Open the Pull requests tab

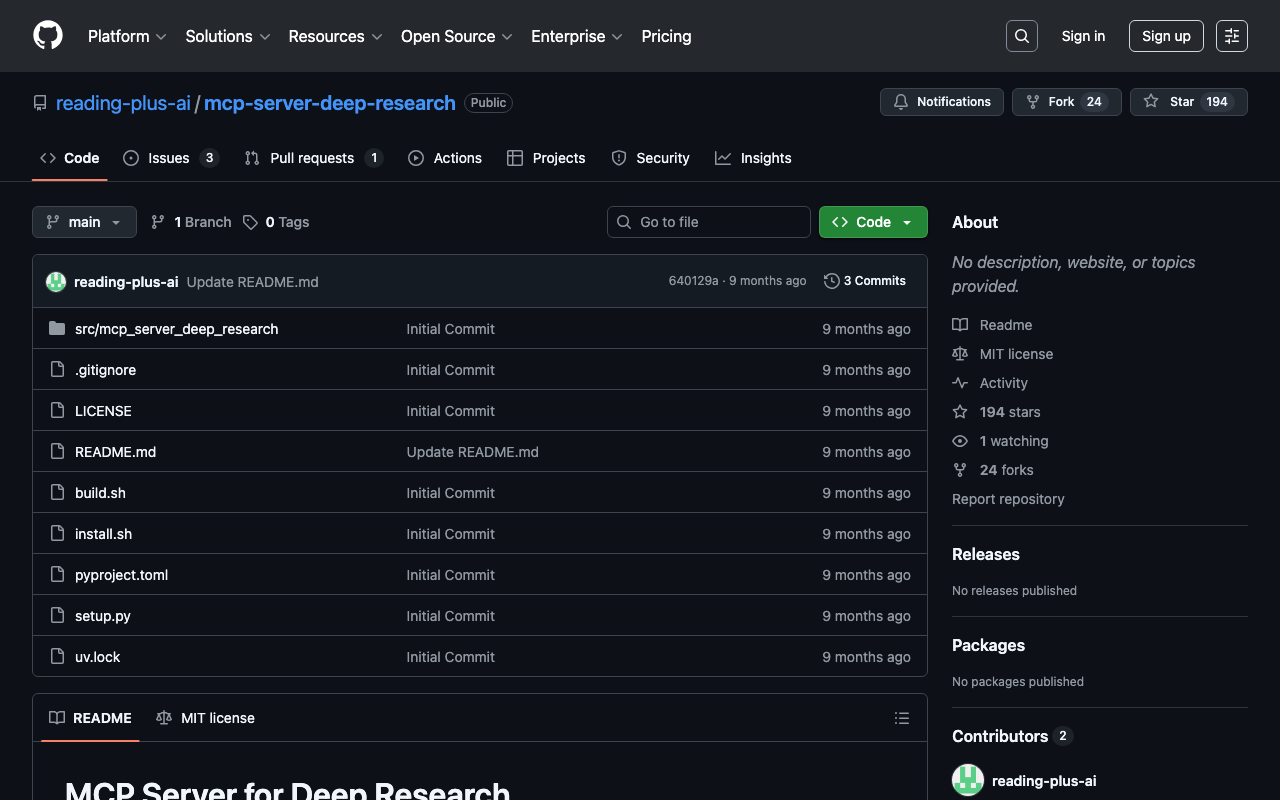click(312, 158)
